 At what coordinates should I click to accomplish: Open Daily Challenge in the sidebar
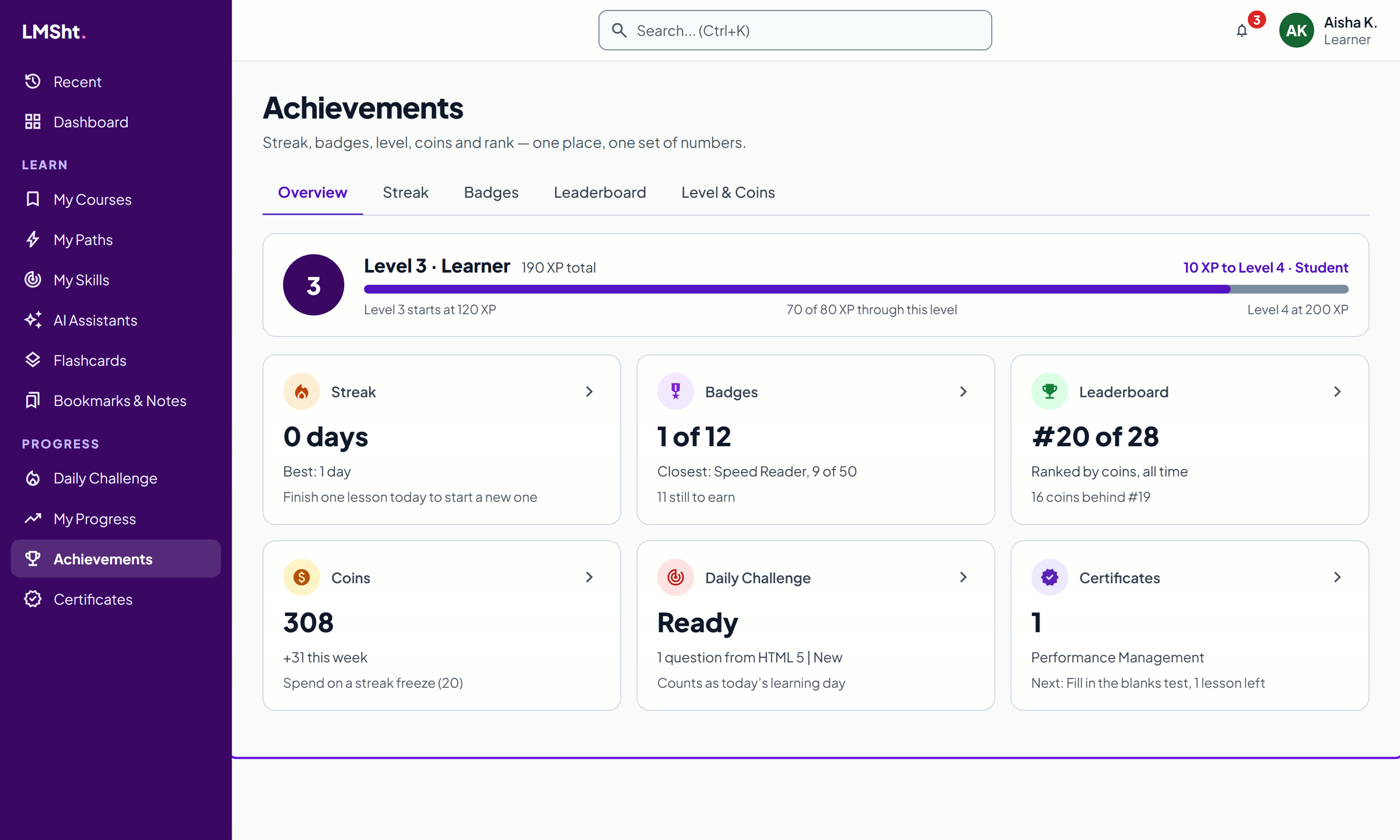116,478
